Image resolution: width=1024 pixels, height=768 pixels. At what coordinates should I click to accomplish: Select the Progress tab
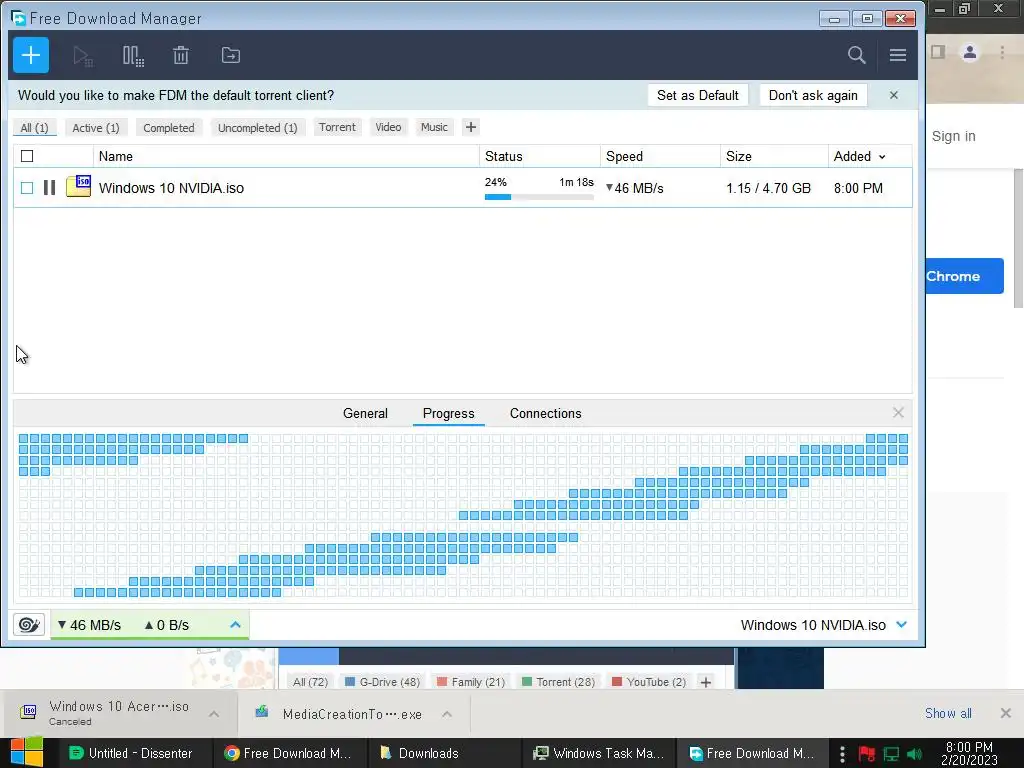[449, 413]
